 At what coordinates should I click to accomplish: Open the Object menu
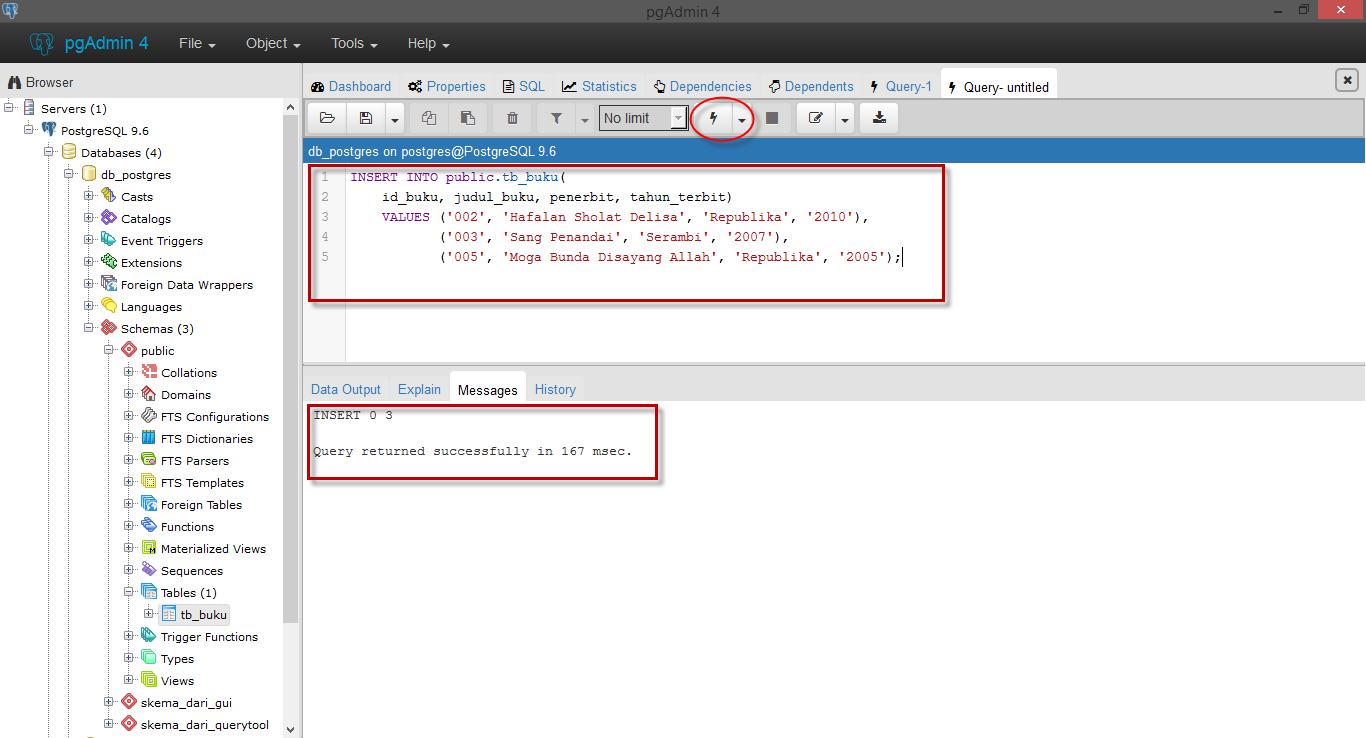click(273, 43)
